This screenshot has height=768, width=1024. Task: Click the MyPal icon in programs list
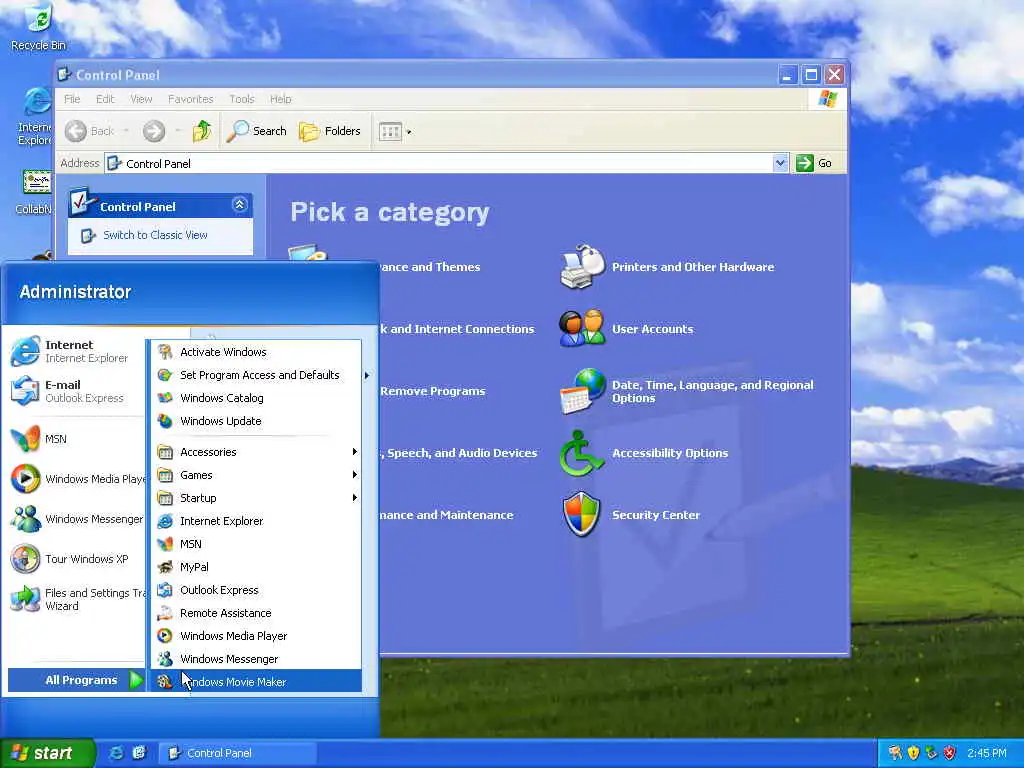(165, 567)
